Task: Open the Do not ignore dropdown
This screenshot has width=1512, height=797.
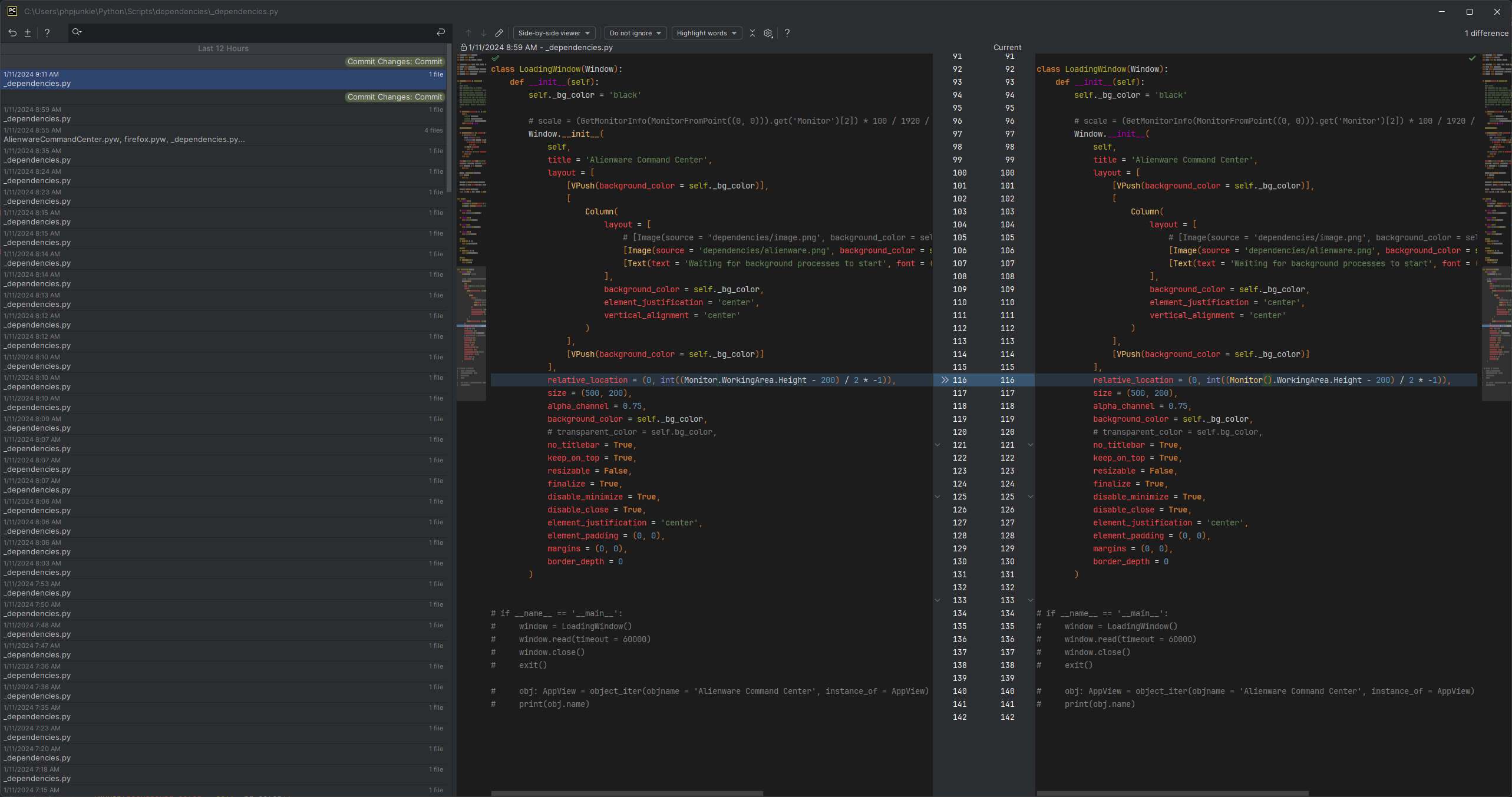Action: click(x=635, y=33)
